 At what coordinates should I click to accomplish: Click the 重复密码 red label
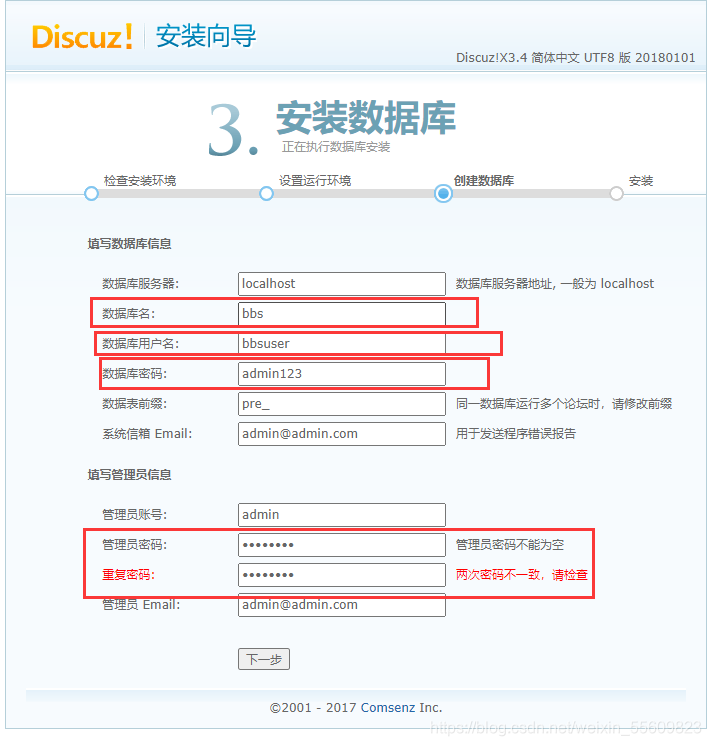click(128, 575)
